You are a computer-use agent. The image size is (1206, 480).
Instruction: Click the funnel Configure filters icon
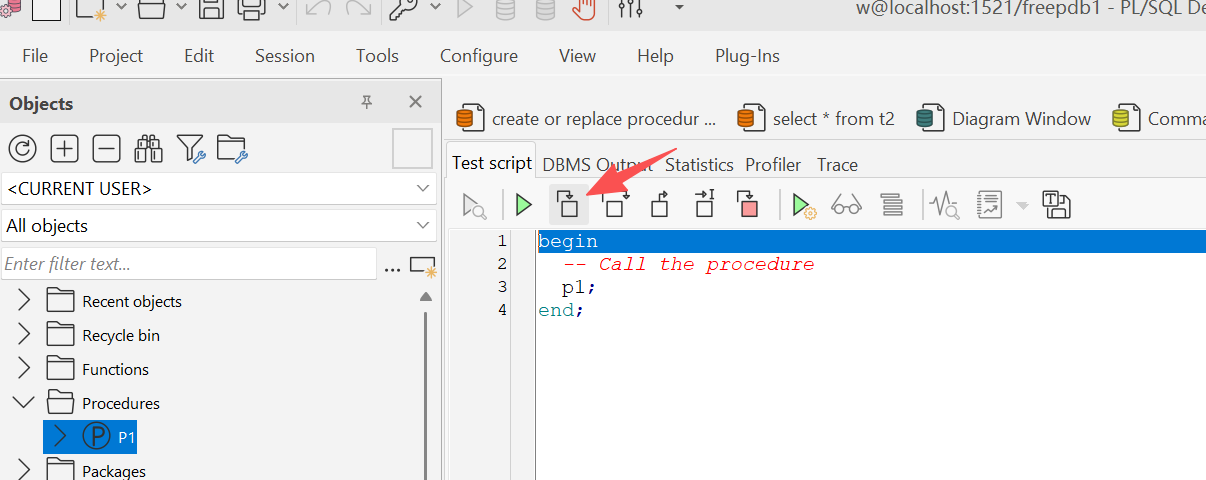191,149
